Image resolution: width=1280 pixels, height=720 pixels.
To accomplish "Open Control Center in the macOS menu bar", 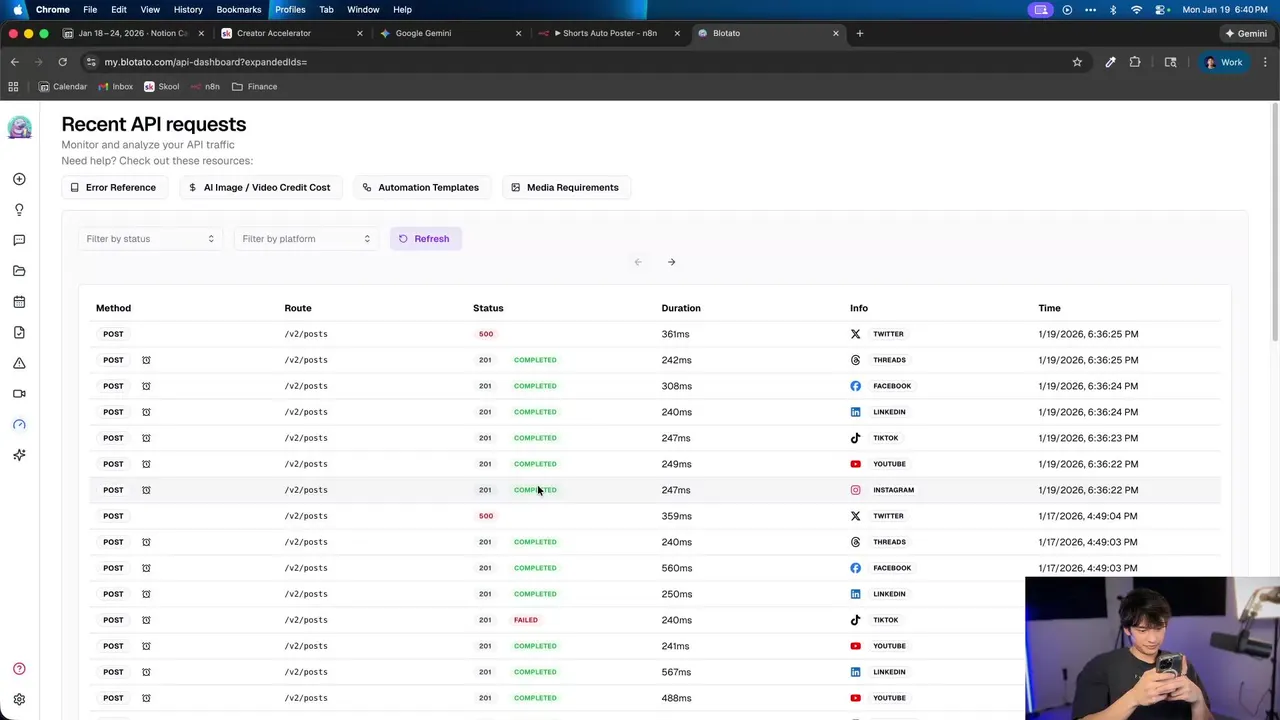I will (x=1160, y=9).
